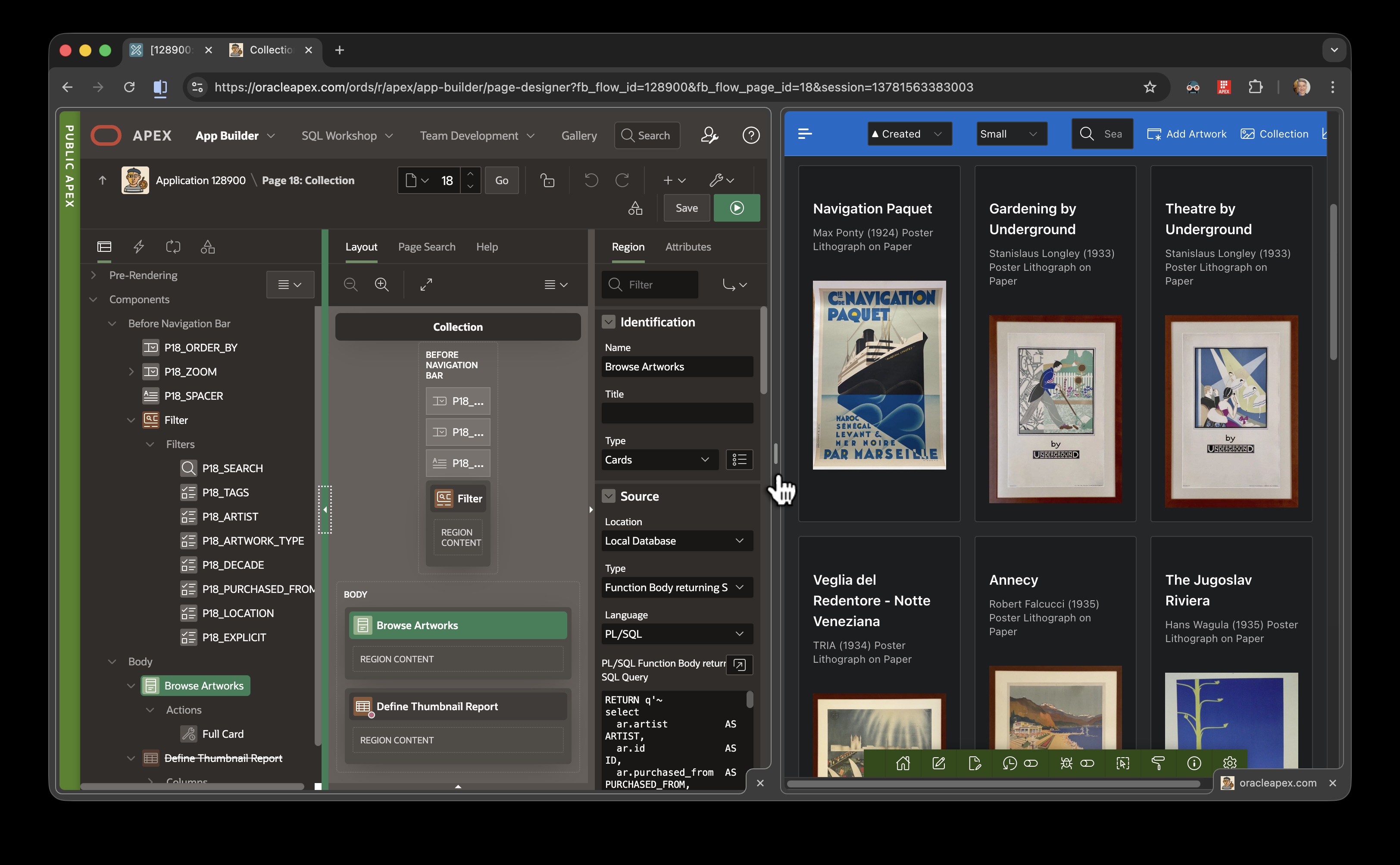This screenshot has width=1400, height=865.
Task: Expand the layout pane to full size
Action: (426, 284)
